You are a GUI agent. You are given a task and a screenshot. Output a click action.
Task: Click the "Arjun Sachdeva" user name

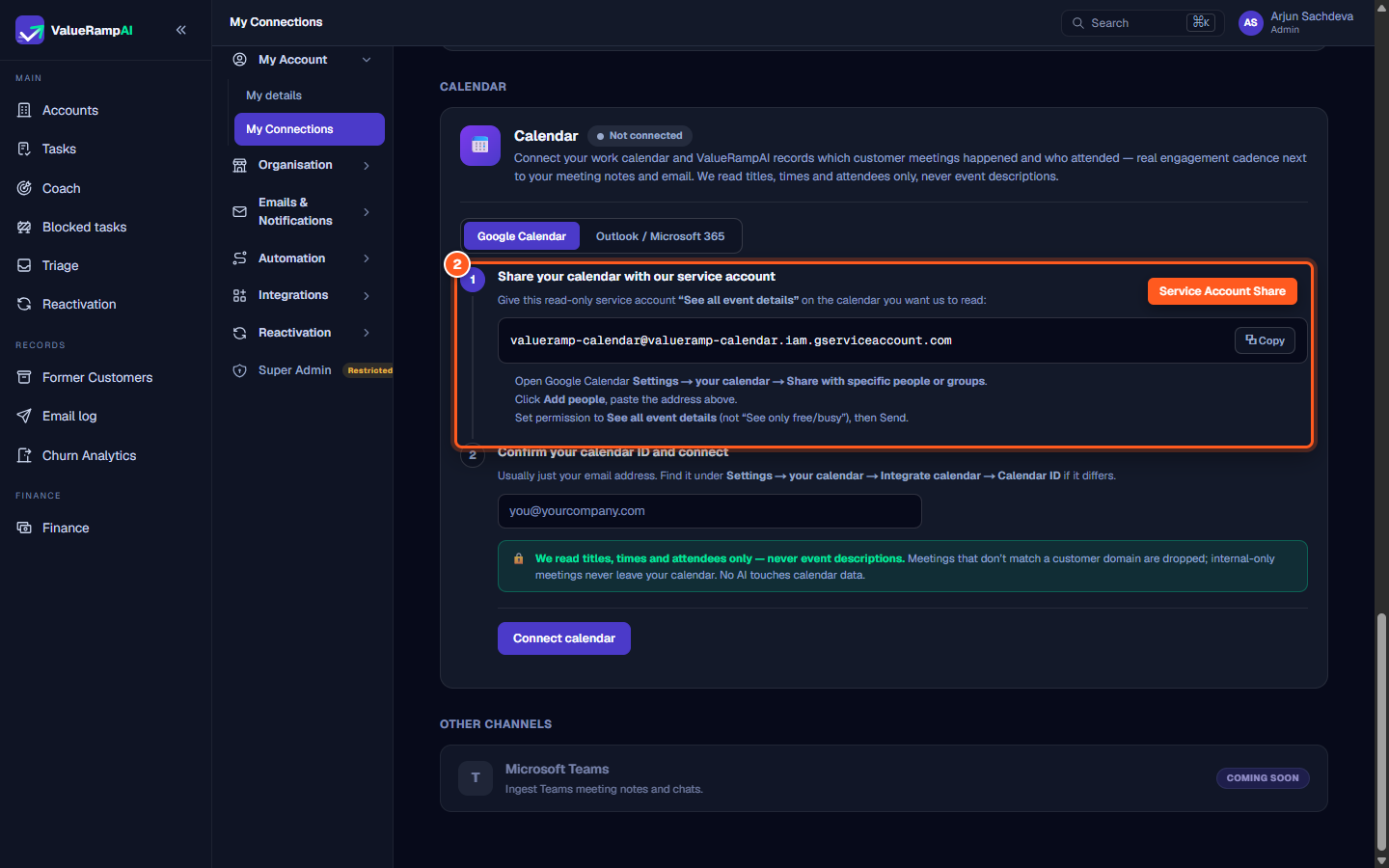1312,16
